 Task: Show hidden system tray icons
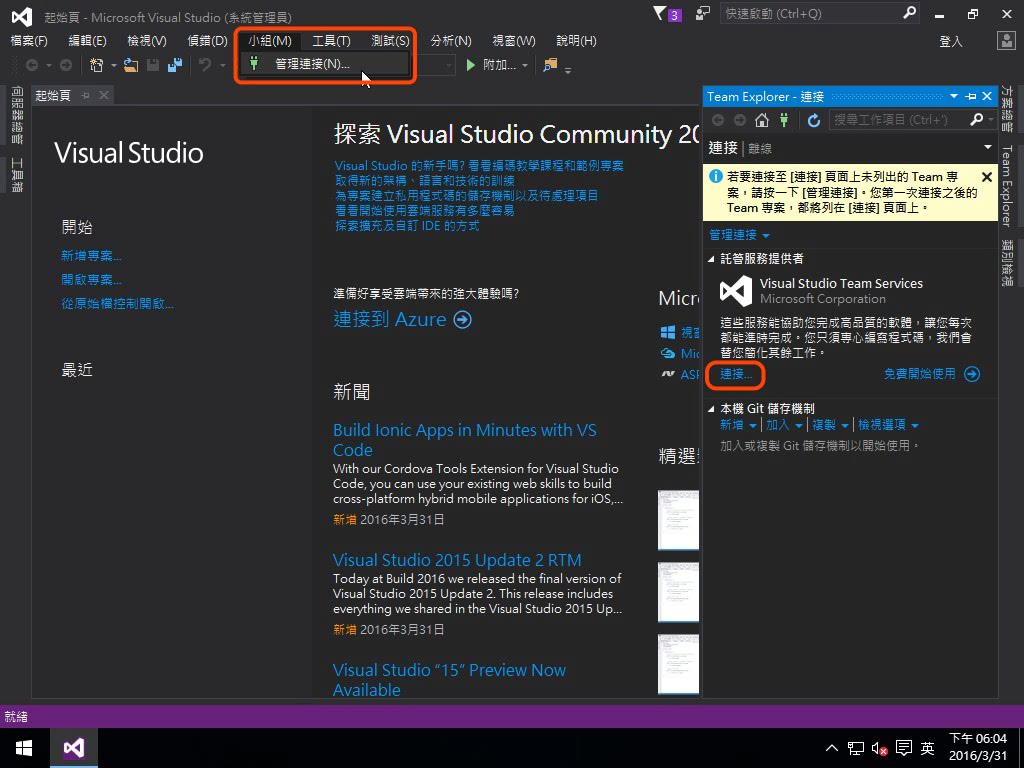[831, 748]
